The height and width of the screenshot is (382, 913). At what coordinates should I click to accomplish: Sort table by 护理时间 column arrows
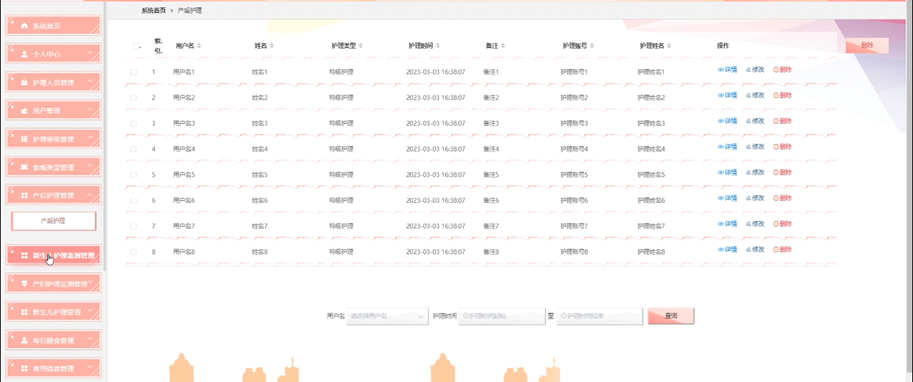(437, 45)
